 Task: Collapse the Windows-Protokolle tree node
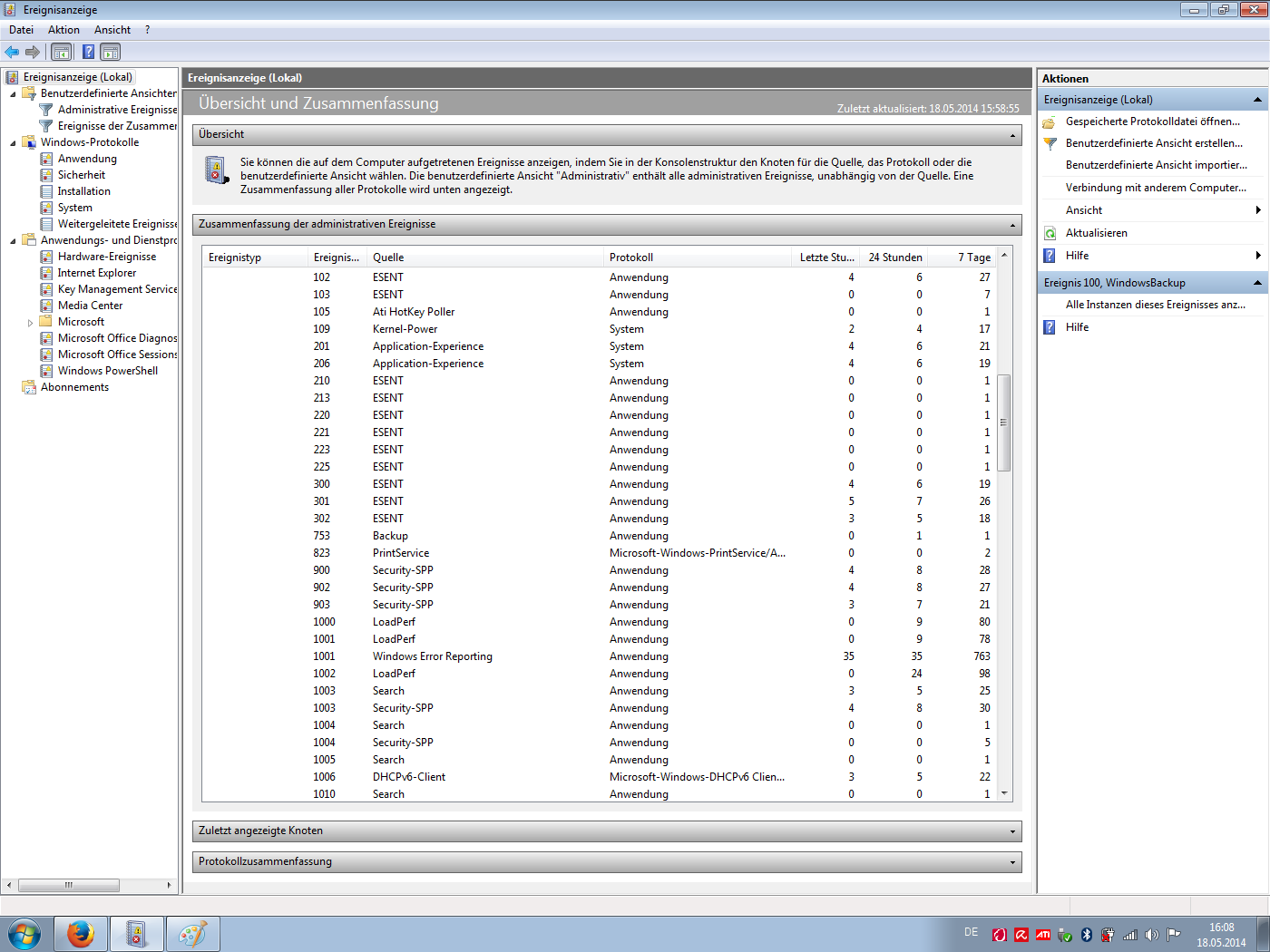coord(13,142)
